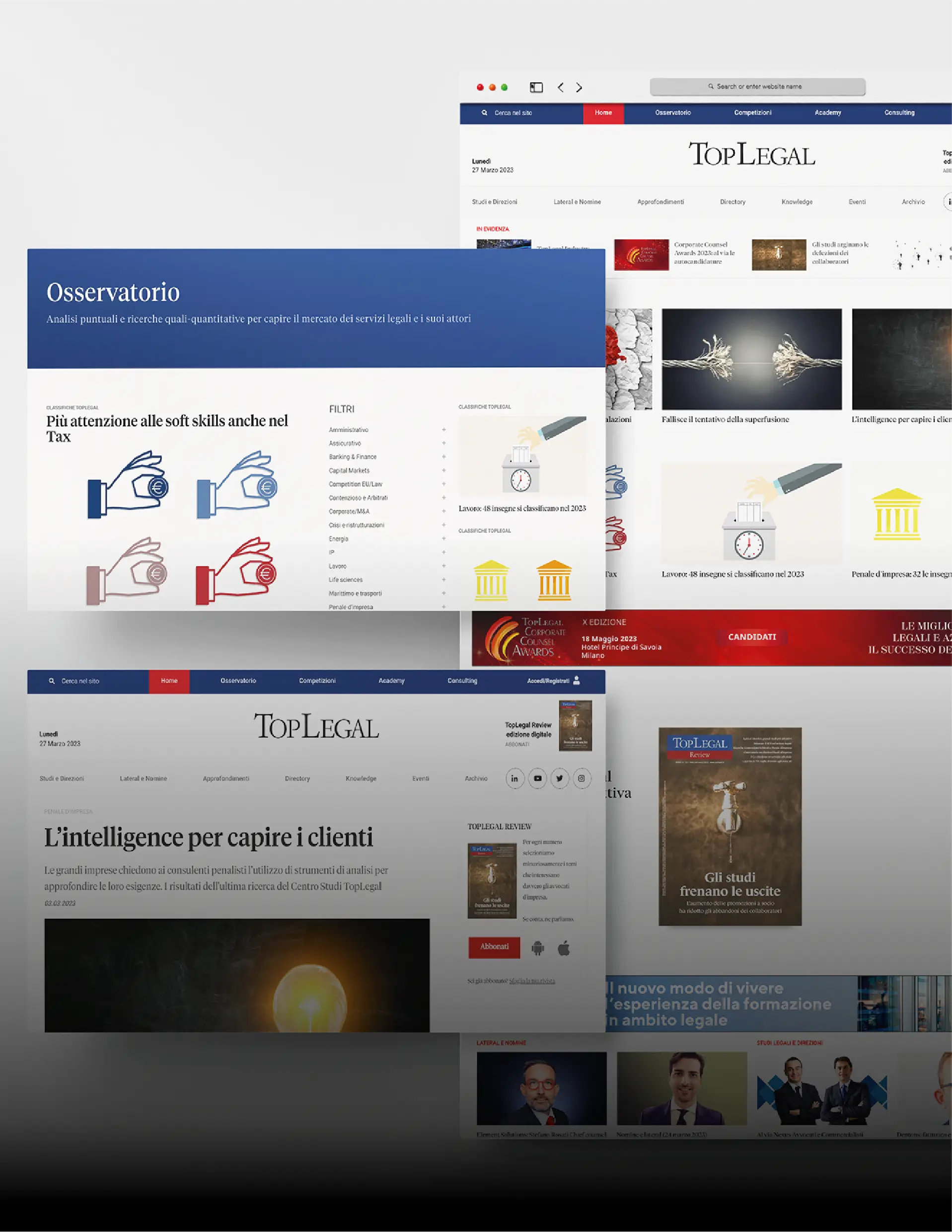Open Lateral e Nomine on article page
The height and width of the screenshot is (1232, 952).
pos(143,778)
